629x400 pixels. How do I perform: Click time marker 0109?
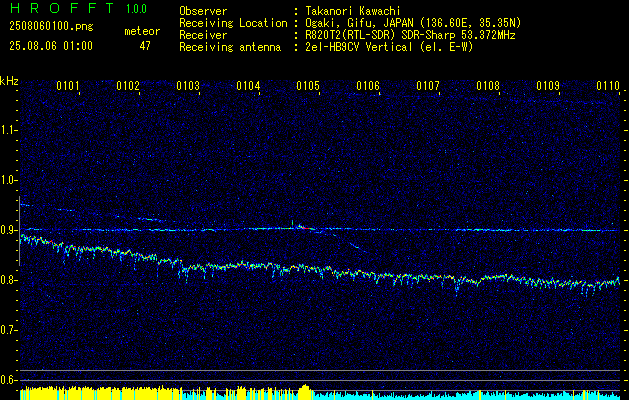tap(548, 86)
